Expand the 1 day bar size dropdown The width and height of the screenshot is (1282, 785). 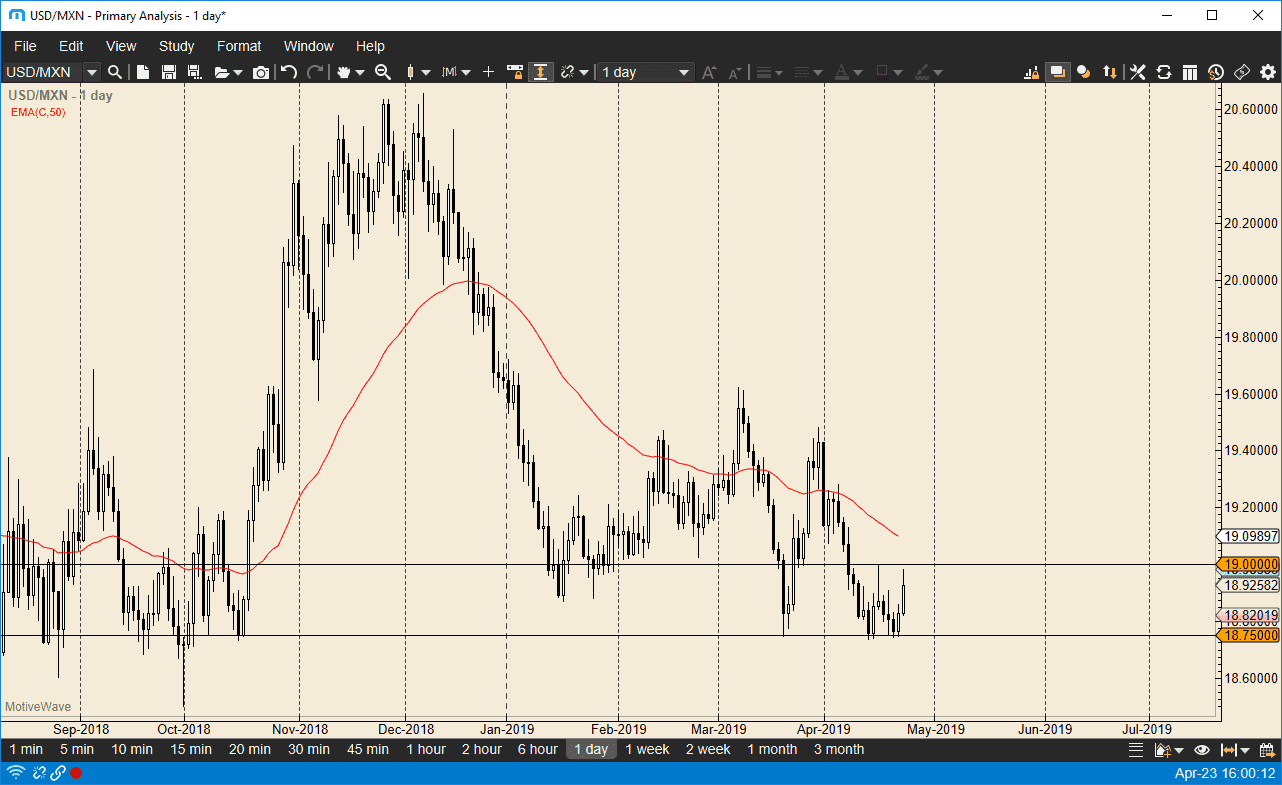[684, 72]
